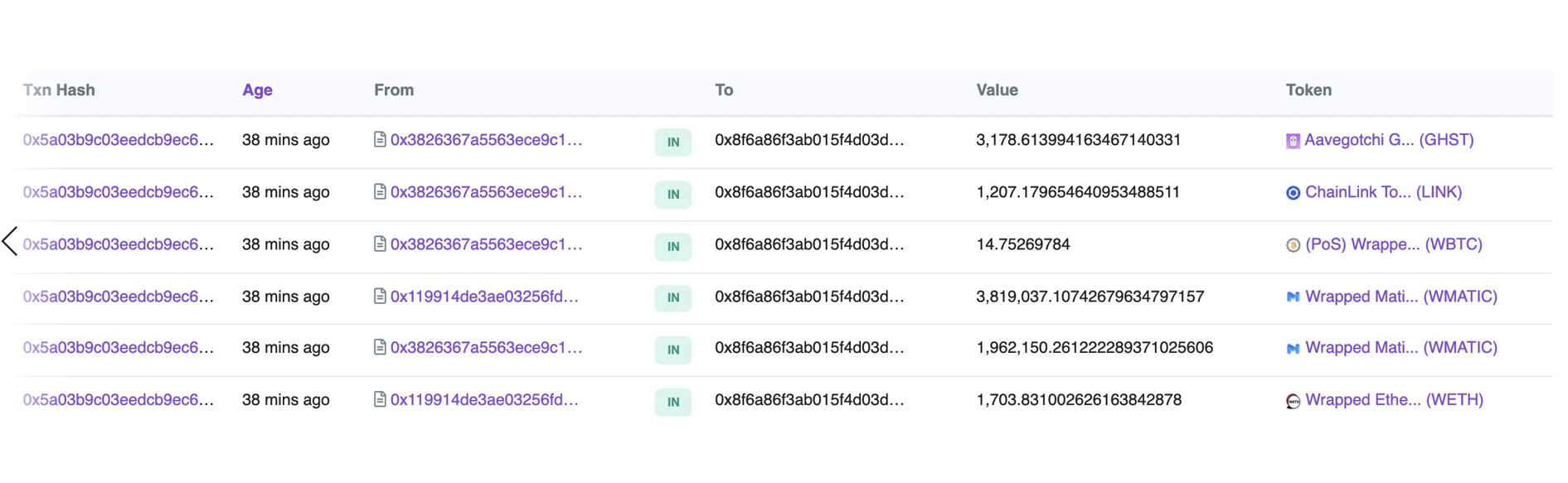This screenshot has width=1568, height=483.
Task: Open the Wrapped Ethe... (WETH) token link
Action: pos(1394,400)
